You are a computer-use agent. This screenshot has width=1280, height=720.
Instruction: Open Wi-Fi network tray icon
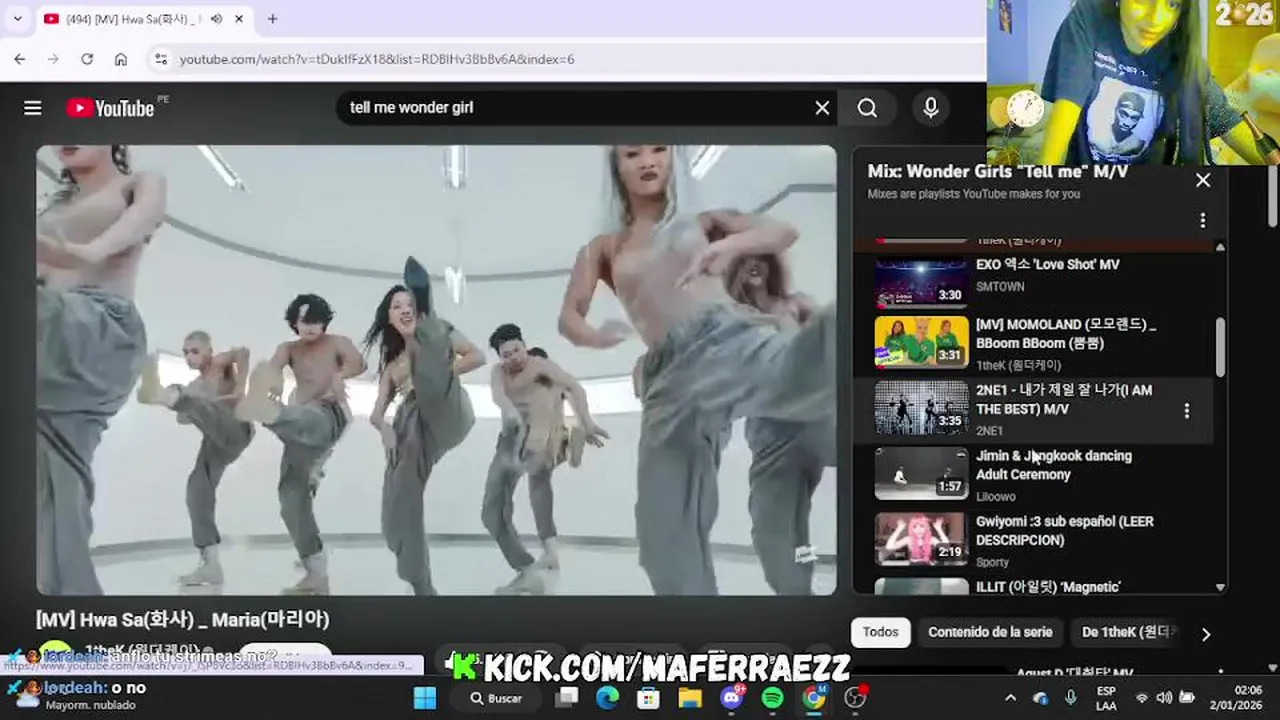click(1142, 698)
